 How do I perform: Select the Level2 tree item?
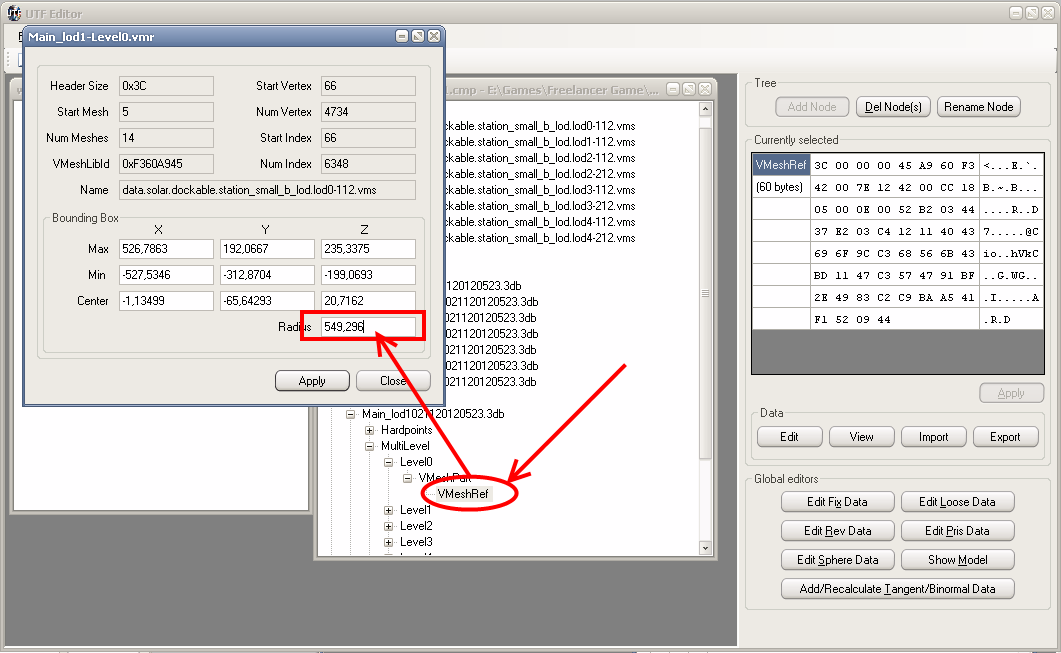click(x=415, y=526)
